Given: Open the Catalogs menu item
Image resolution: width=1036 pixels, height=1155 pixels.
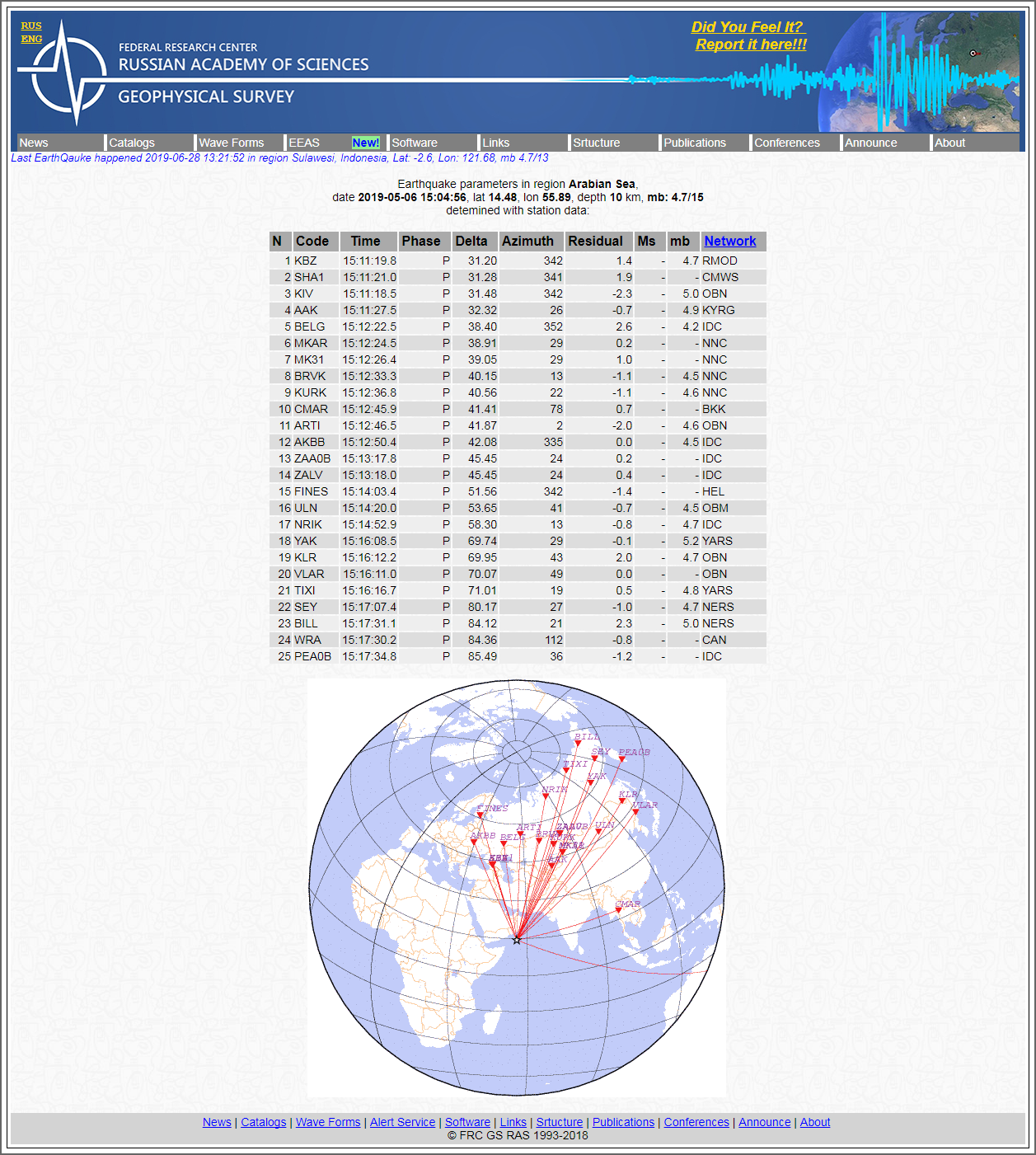Looking at the screenshot, I should 132,143.
